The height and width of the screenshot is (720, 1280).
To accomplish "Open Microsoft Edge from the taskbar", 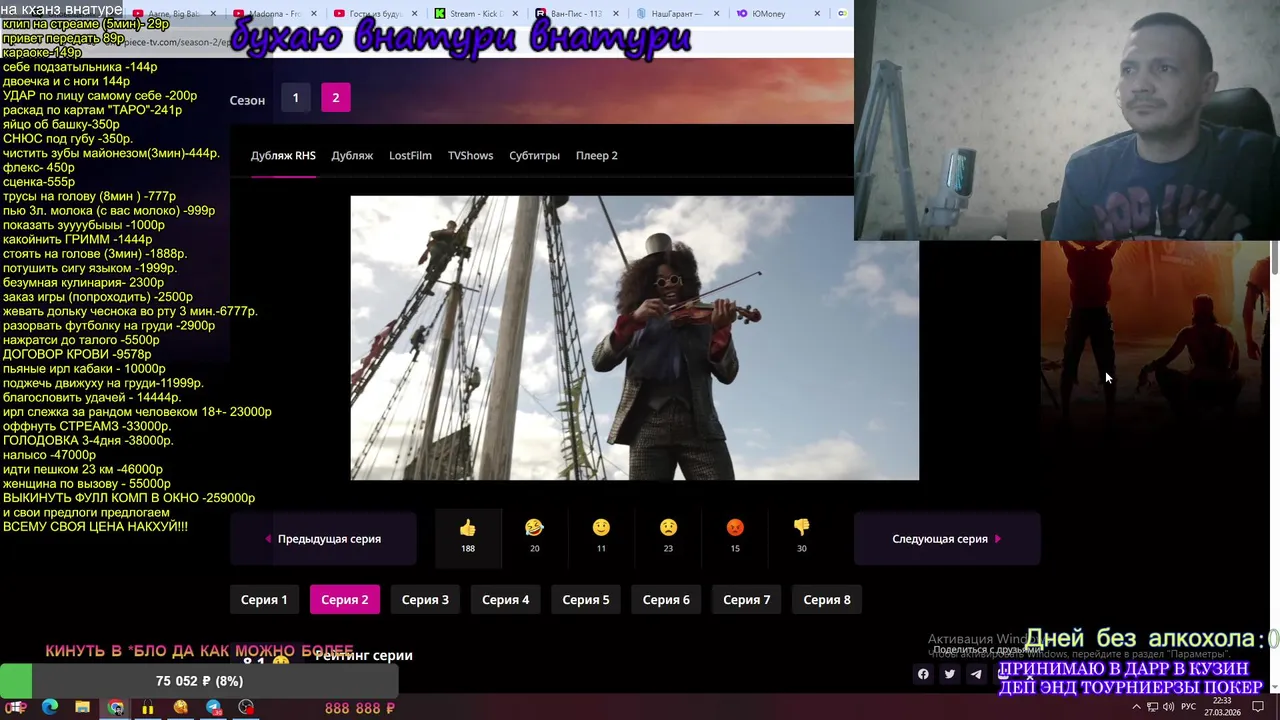I will click(x=49, y=708).
